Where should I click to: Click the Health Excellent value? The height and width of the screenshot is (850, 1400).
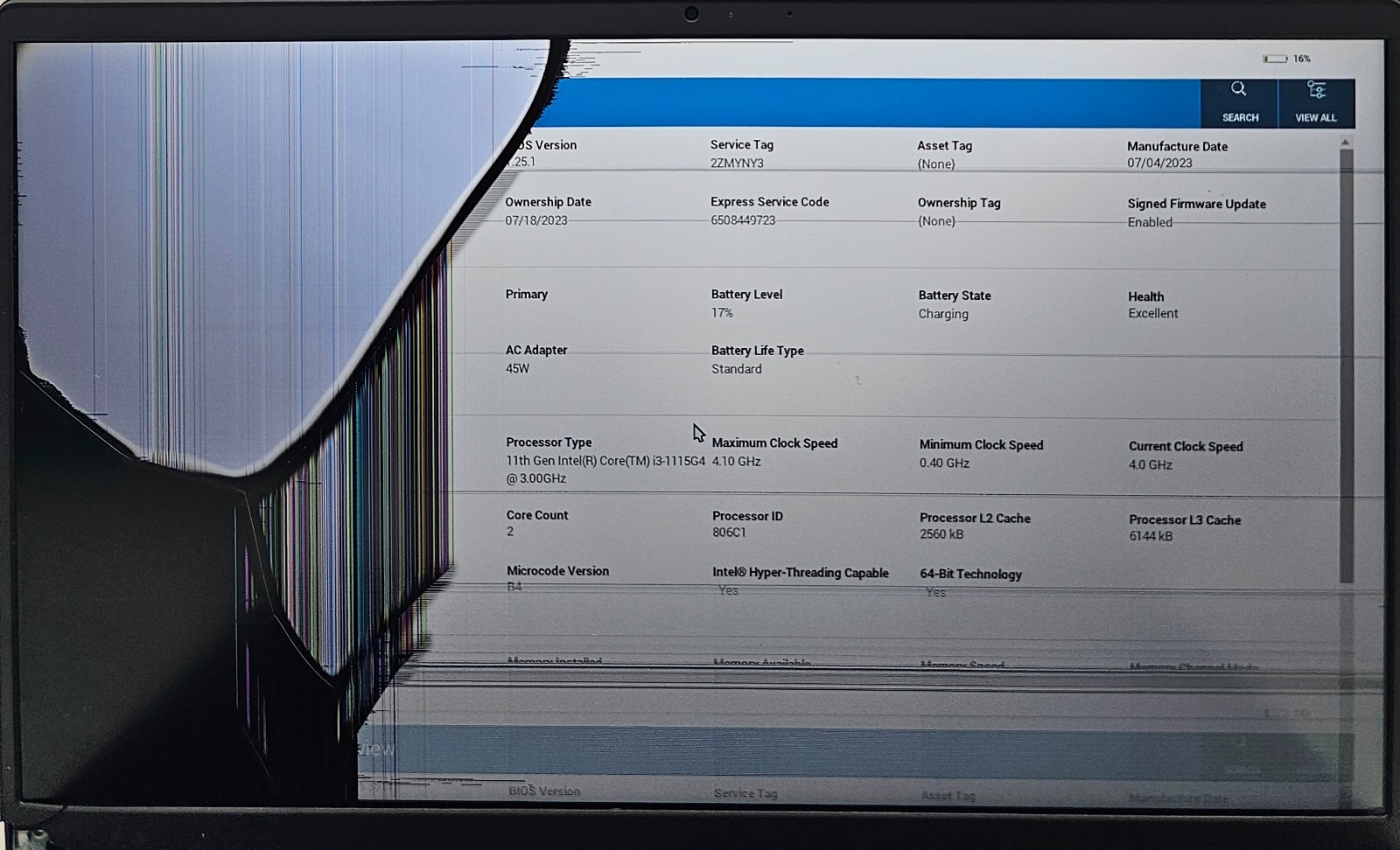coord(1153,313)
